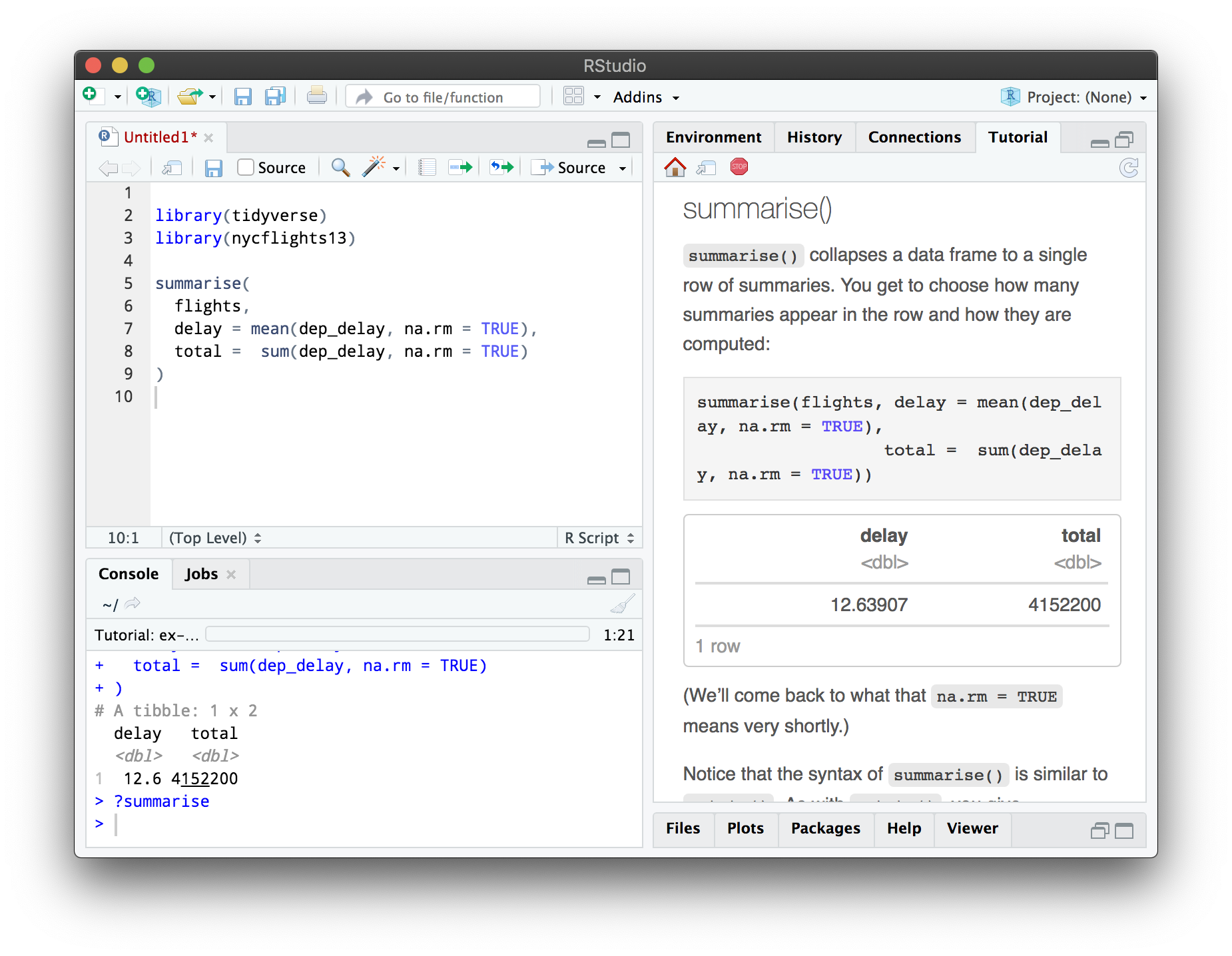Create a new project
The image size is (1232, 956).
147,96
